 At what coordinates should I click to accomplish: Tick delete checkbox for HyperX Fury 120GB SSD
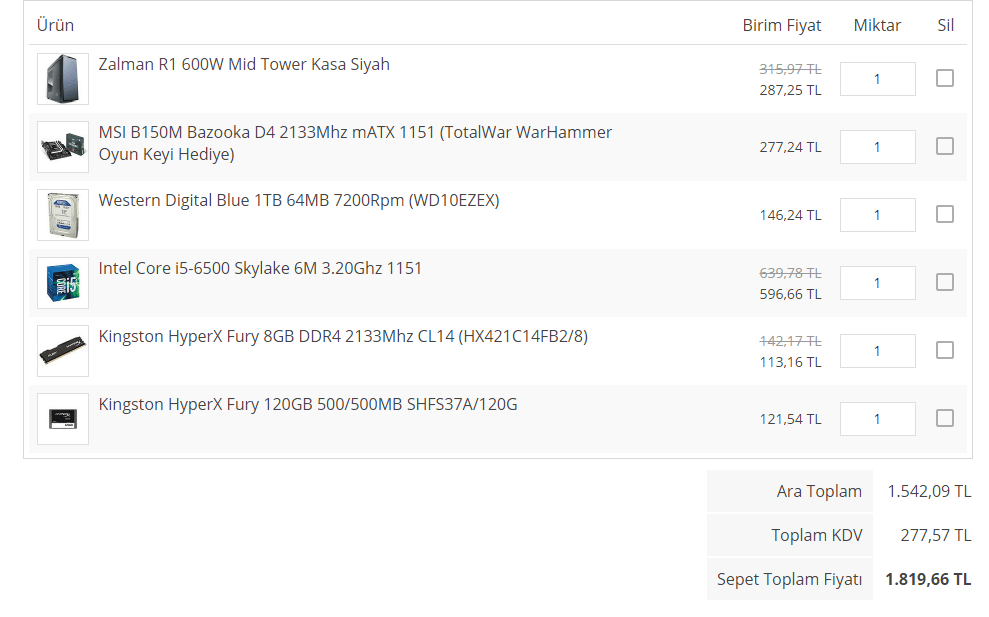click(945, 419)
